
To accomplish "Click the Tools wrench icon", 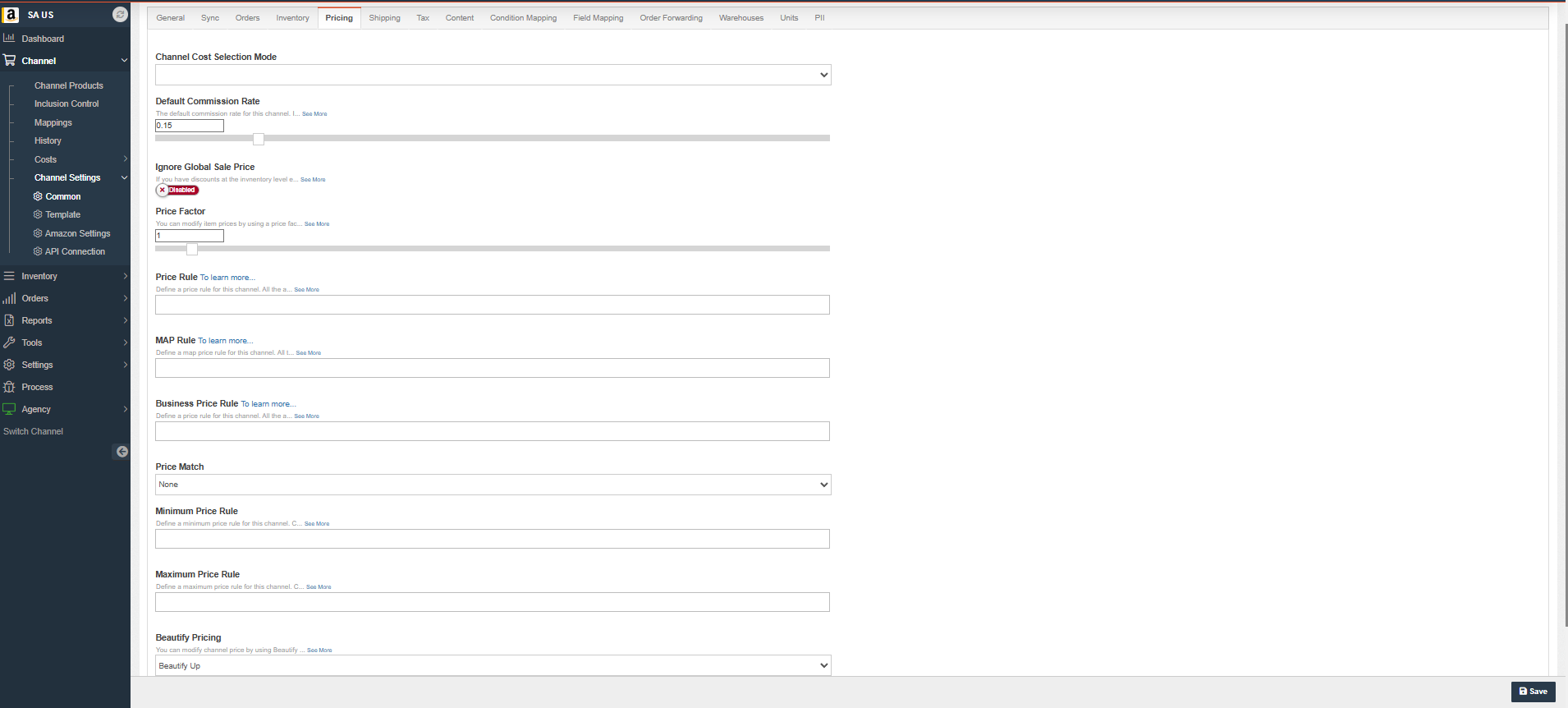I will point(9,343).
